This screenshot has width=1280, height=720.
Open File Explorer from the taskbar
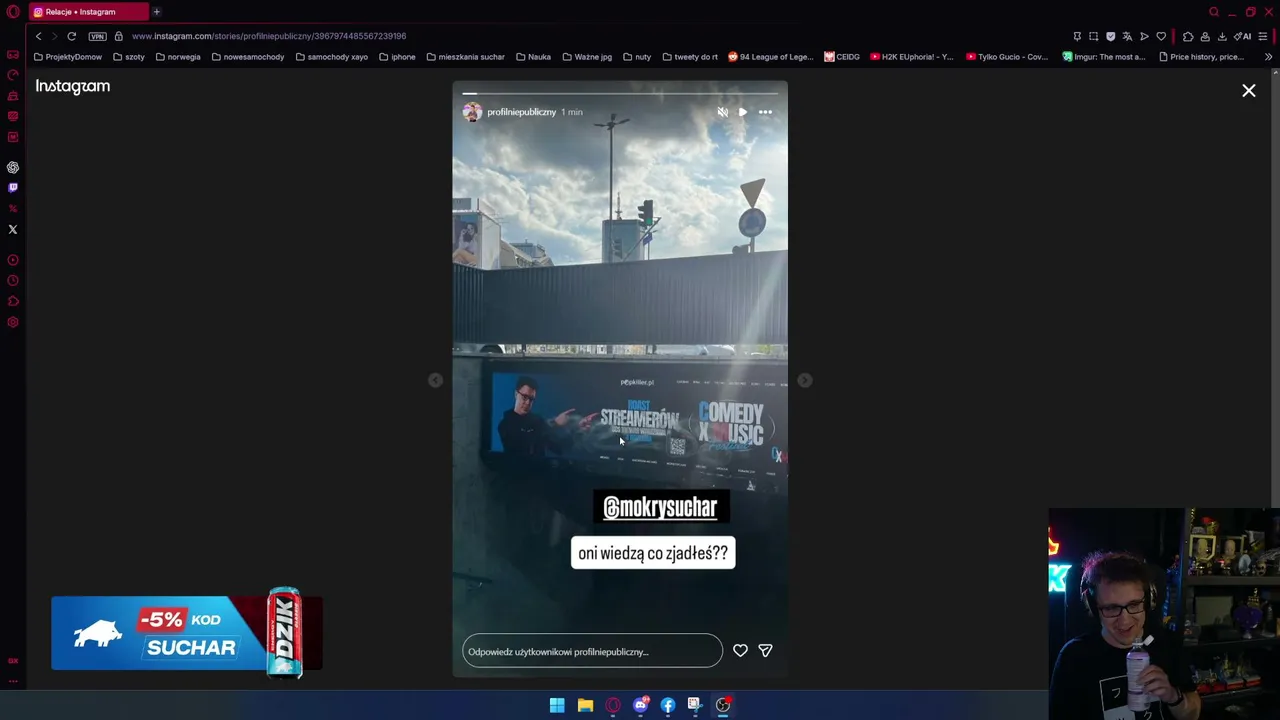[x=585, y=705]
